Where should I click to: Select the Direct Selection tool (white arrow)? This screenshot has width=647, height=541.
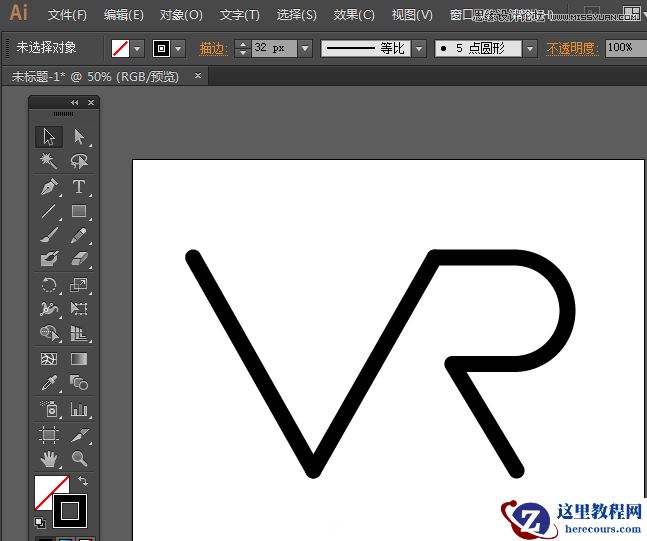click(x=79, y=137)
